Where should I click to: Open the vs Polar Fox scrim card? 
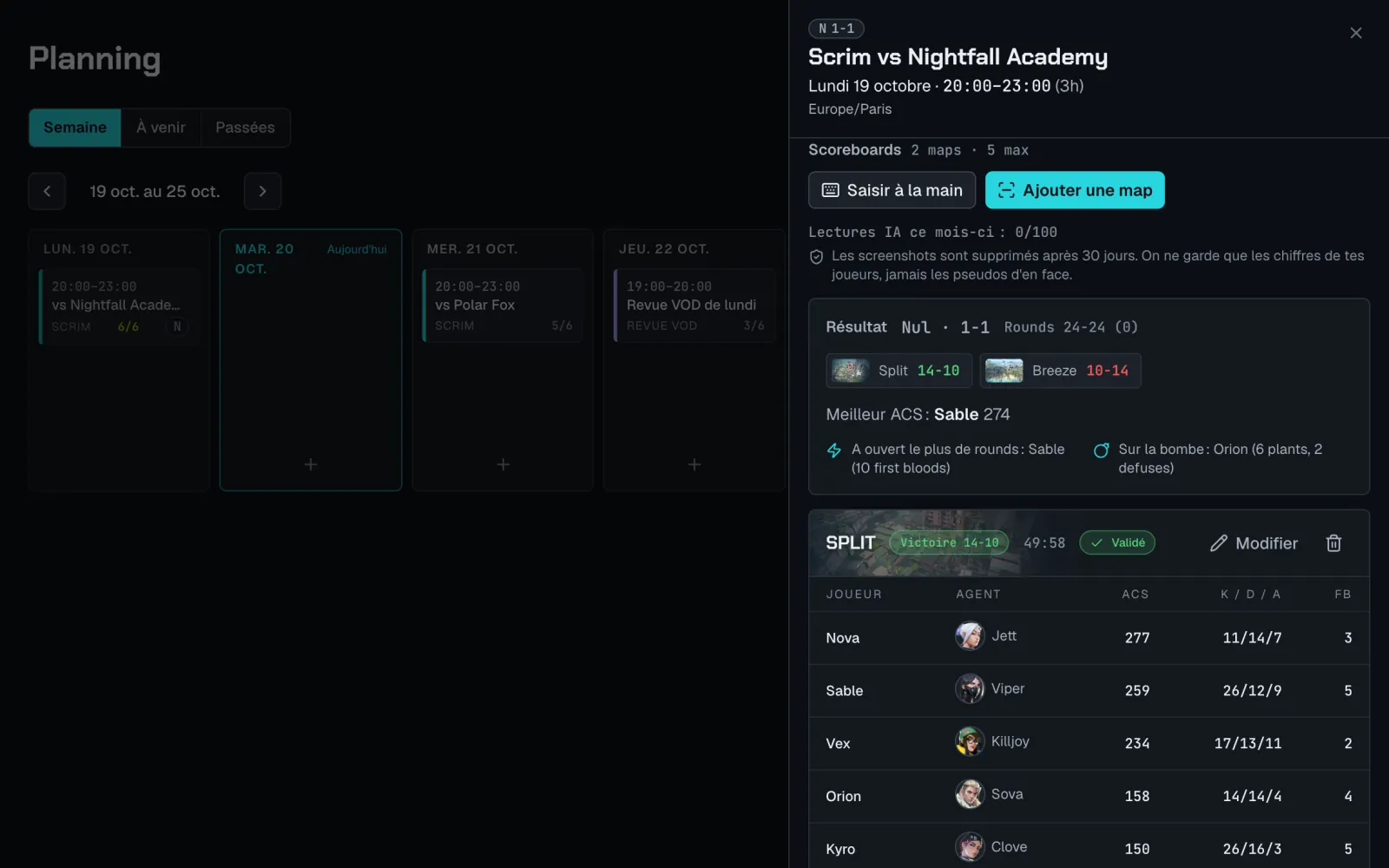(503, 306)
